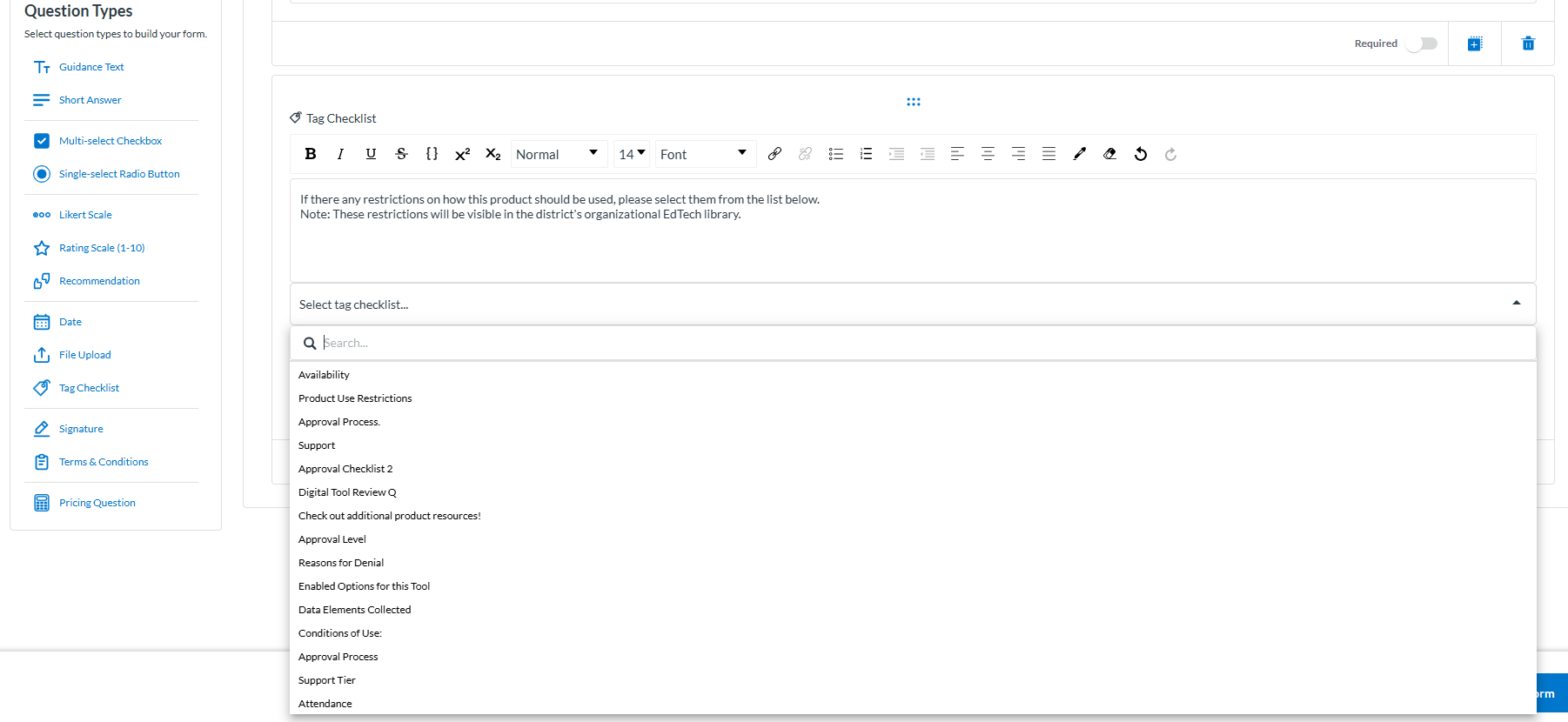Collapse the Select tag checklist dropdown
The image size is (1568, 722).
tap(913, 304)
